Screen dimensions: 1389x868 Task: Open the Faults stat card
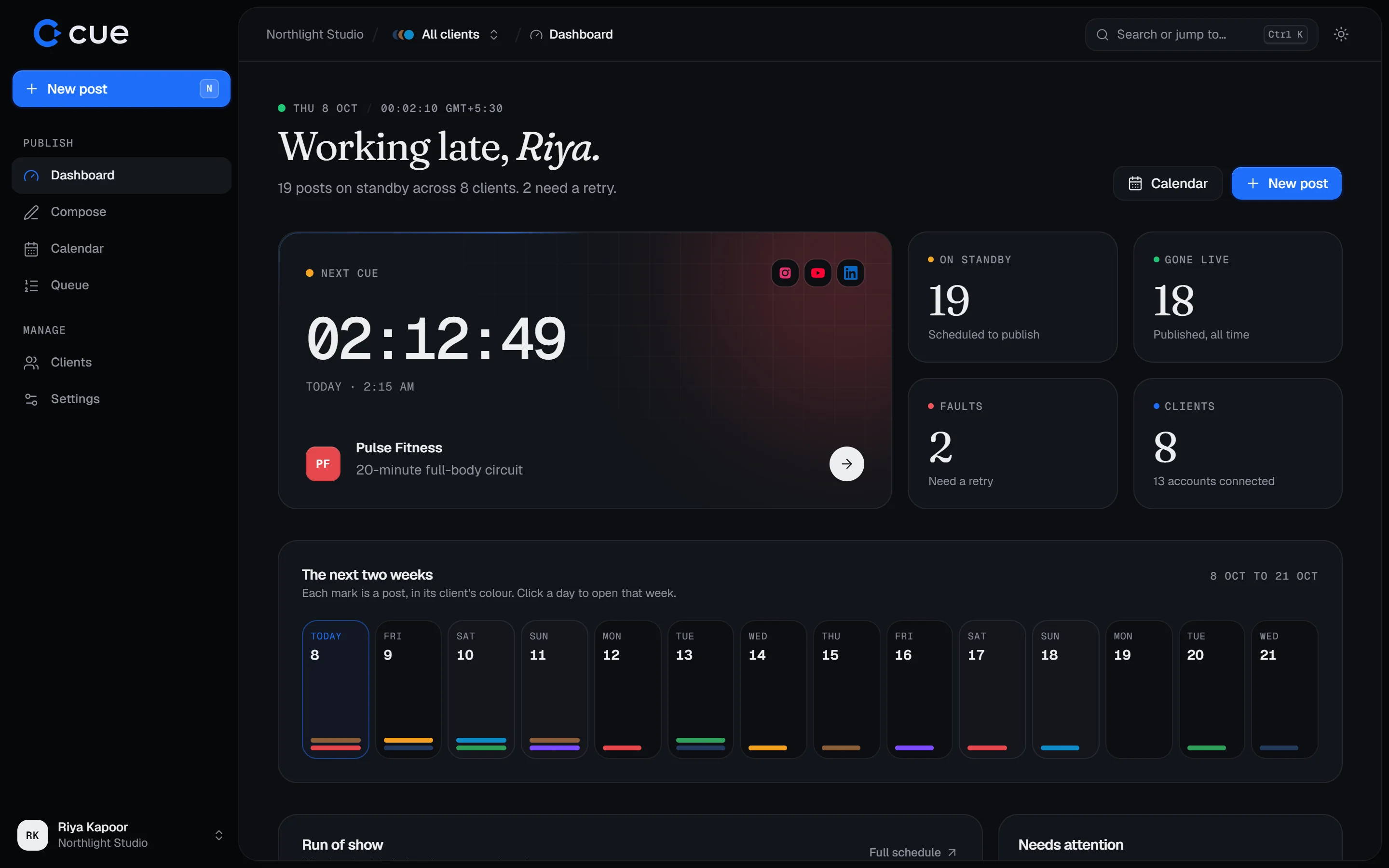click(1012, 443)
